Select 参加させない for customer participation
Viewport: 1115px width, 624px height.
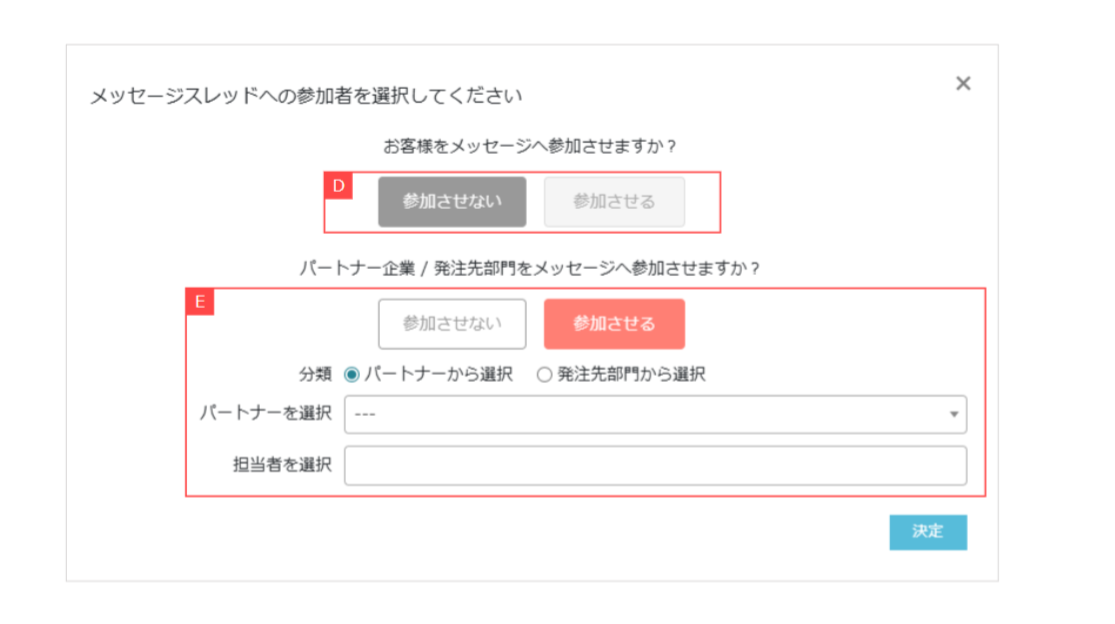452,201
